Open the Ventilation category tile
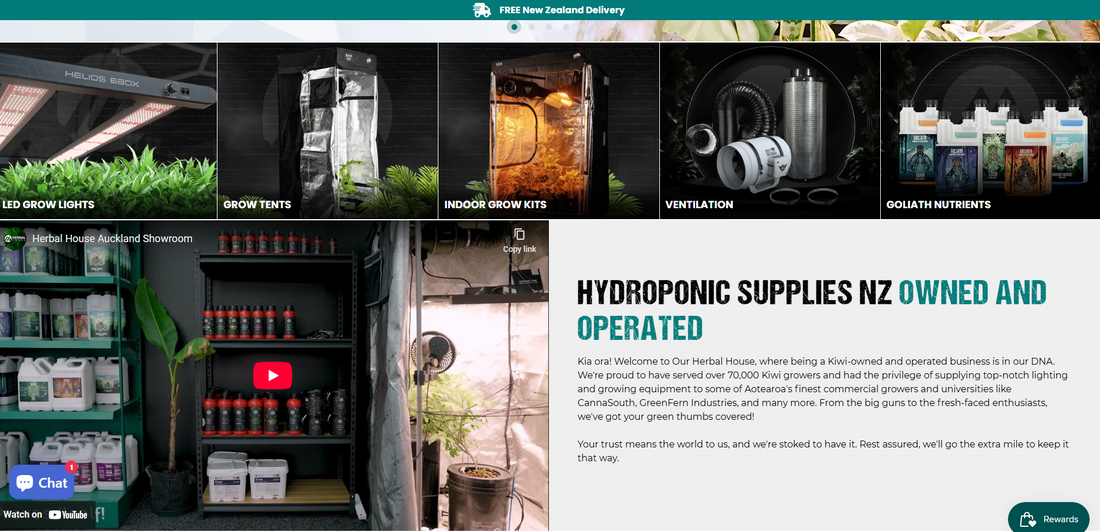The height and width of the screenshot is (532, 1100). 770,131
